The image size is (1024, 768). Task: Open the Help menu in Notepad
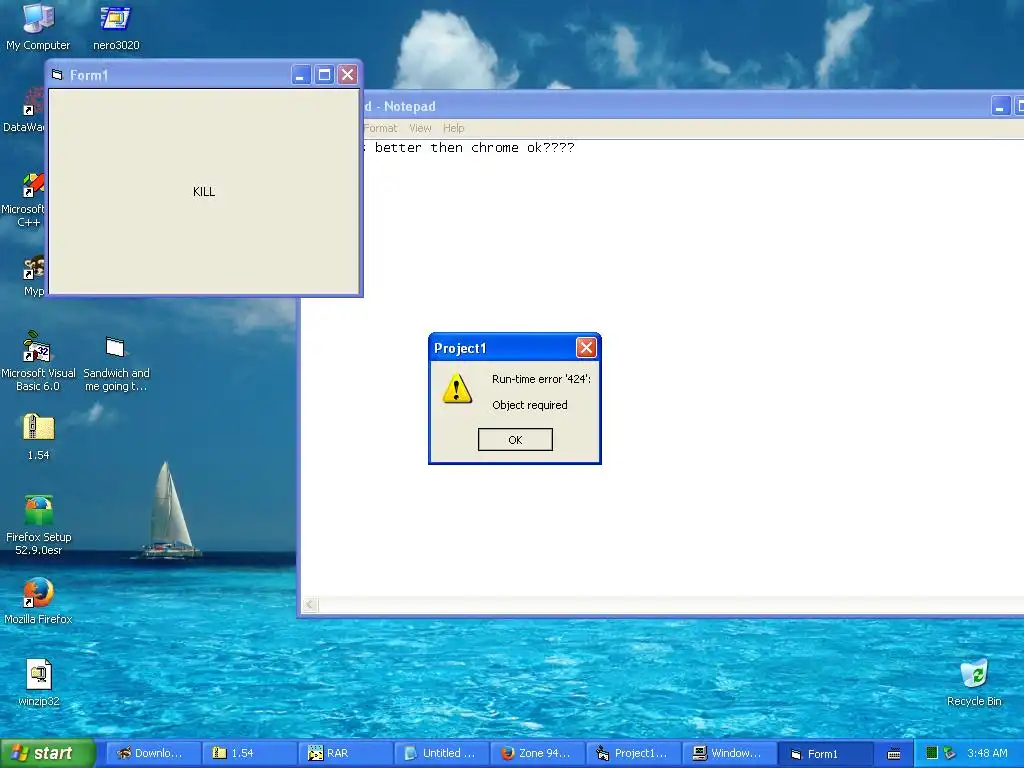pyautogui.click(x=453, y=128)
